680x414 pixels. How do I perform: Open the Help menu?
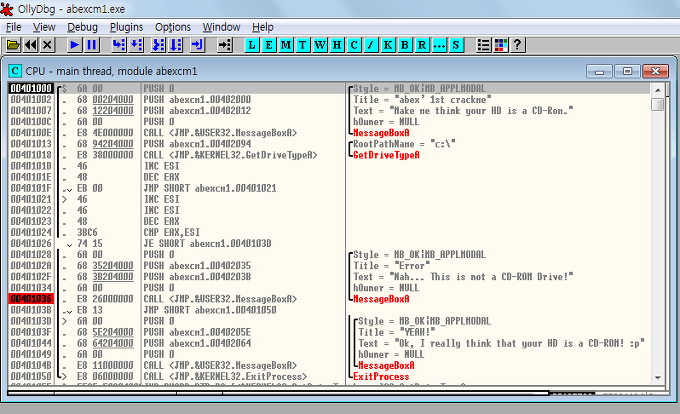(263, 27)
